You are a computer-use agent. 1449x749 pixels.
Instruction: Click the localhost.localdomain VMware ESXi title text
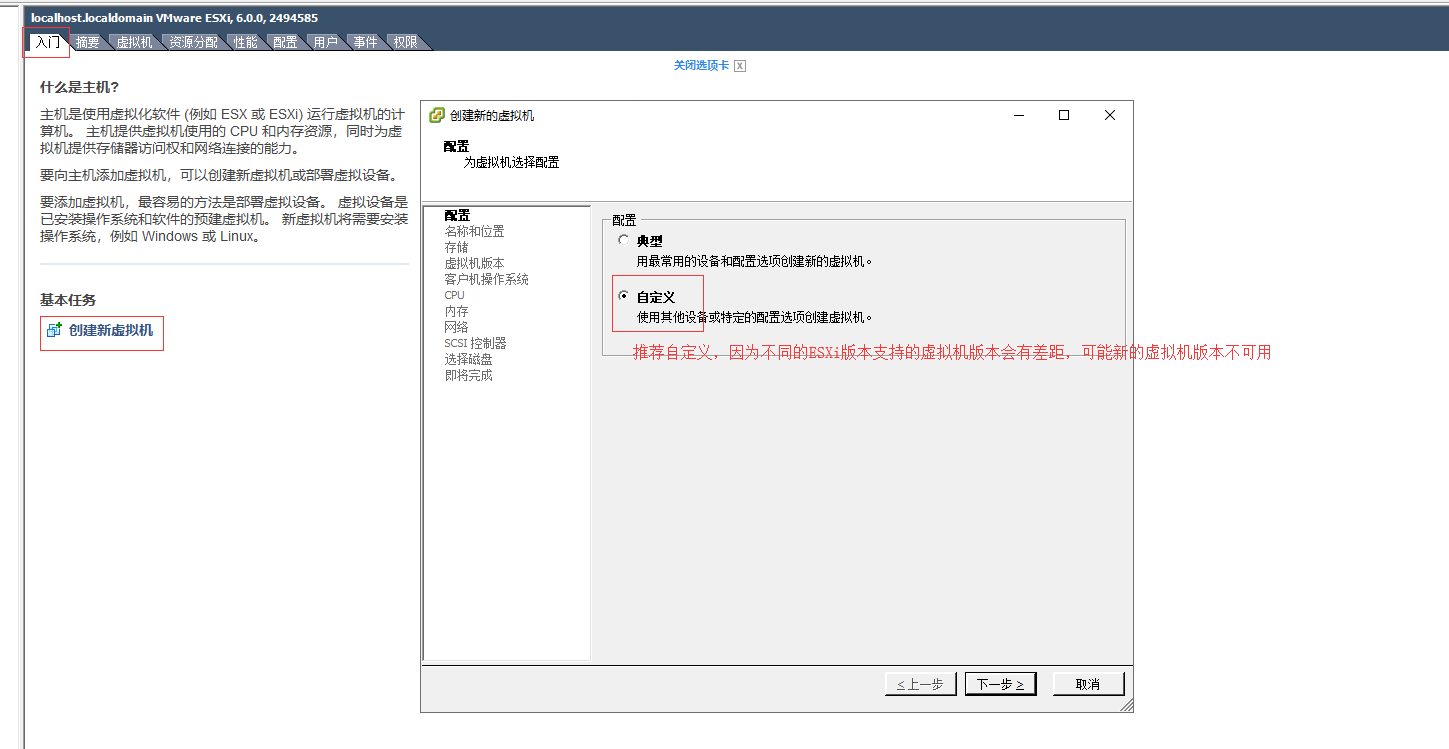click(x=175, y=17)
